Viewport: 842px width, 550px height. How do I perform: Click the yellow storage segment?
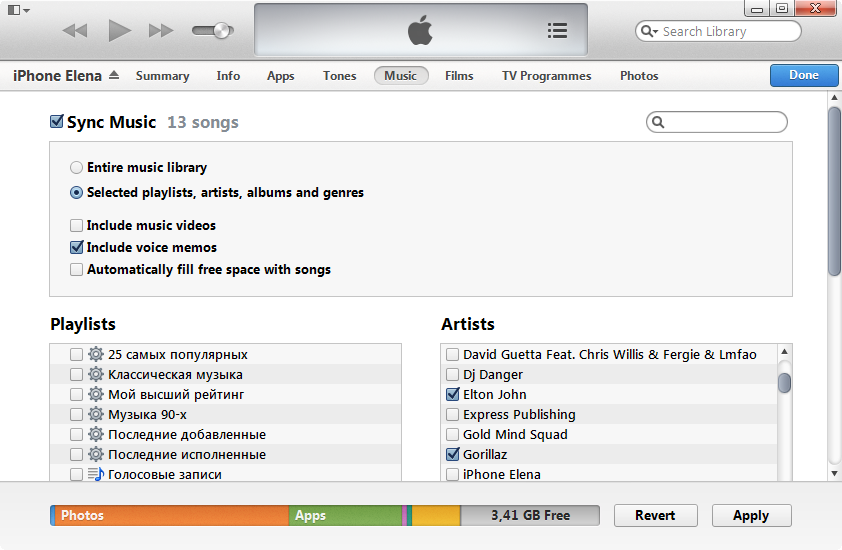click(x=436, y=515)
